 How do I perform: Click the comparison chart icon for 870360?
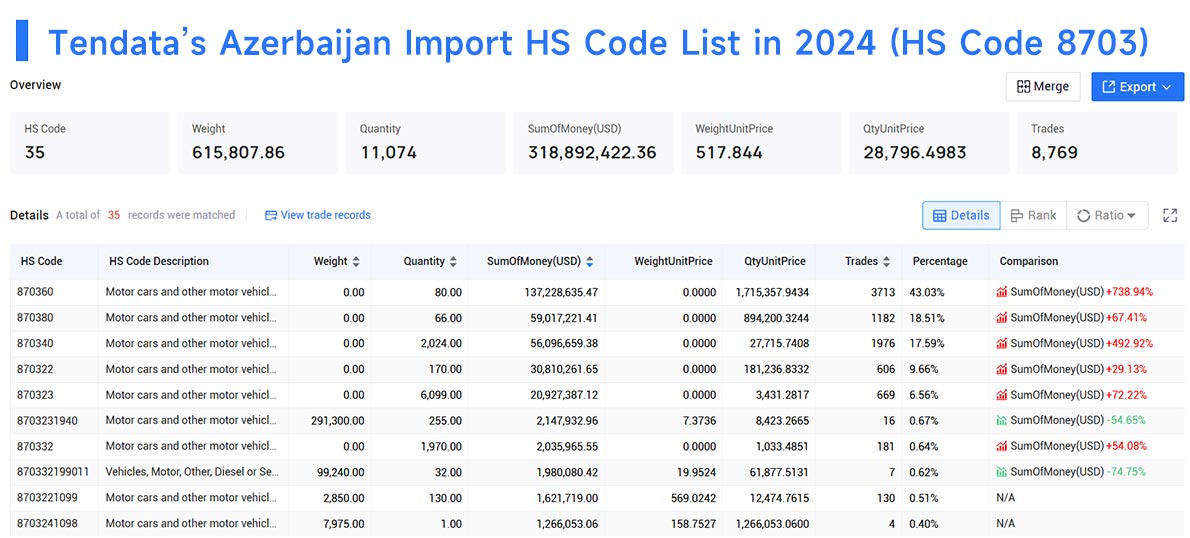coord(1002,292)
